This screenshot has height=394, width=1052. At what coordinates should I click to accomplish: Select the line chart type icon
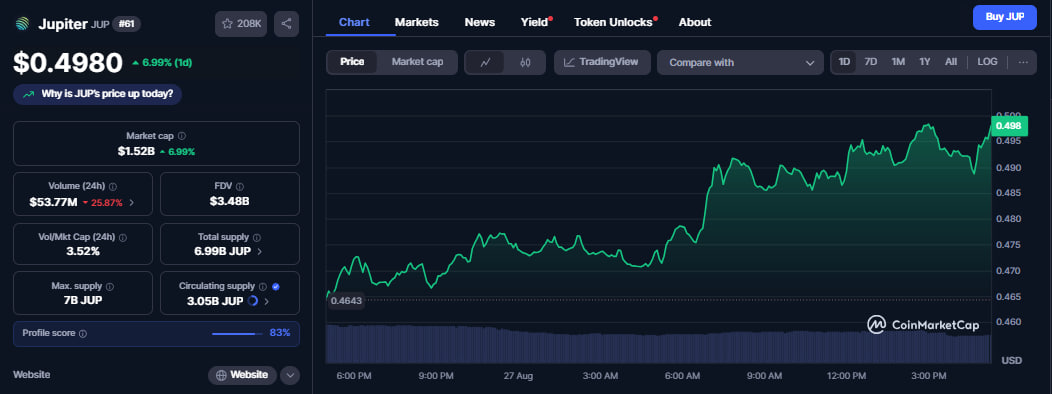point(486,62)
